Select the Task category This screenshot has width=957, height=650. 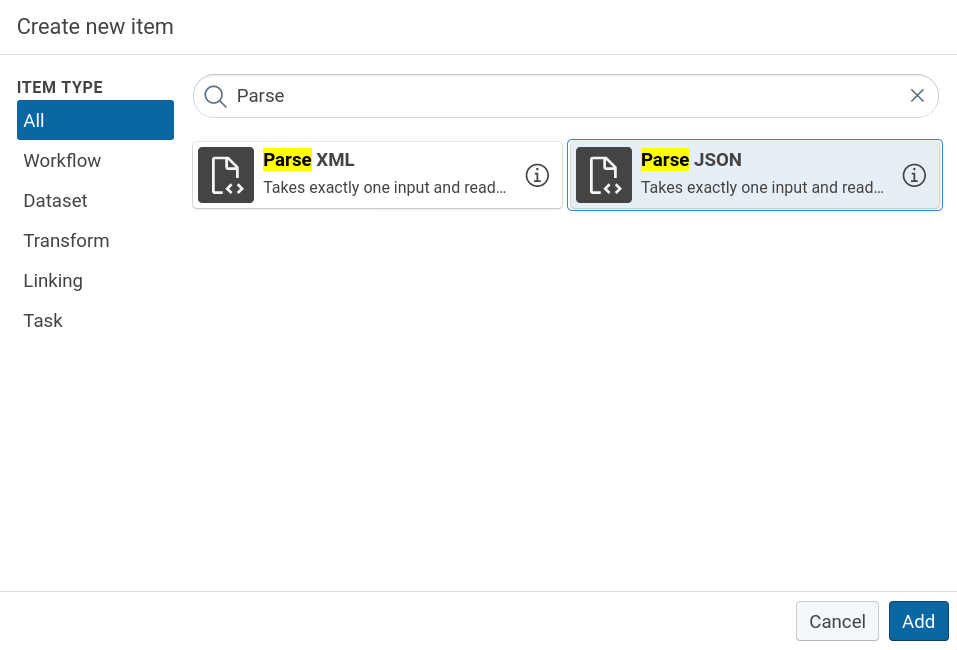pos(43,320)
